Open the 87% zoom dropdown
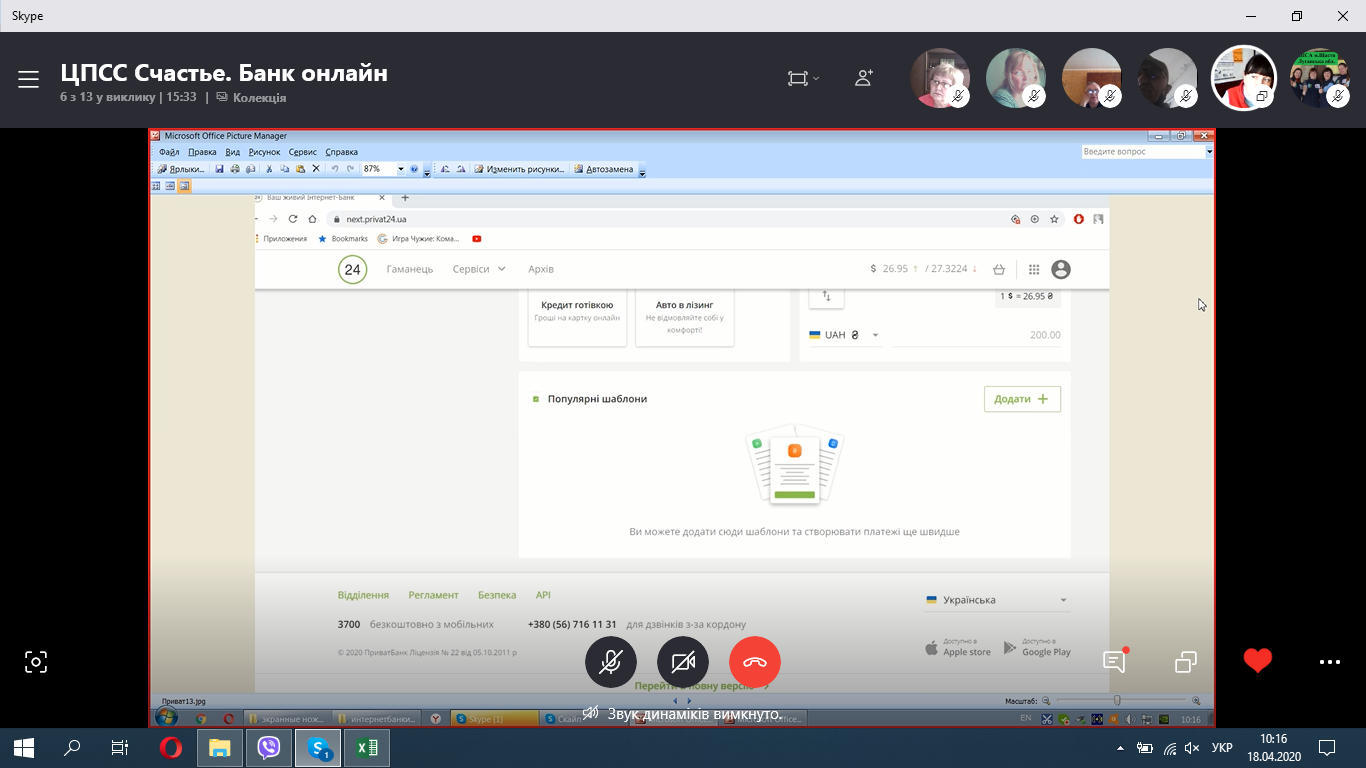Viewport: 1366px width, 768px height. (401, 169)
